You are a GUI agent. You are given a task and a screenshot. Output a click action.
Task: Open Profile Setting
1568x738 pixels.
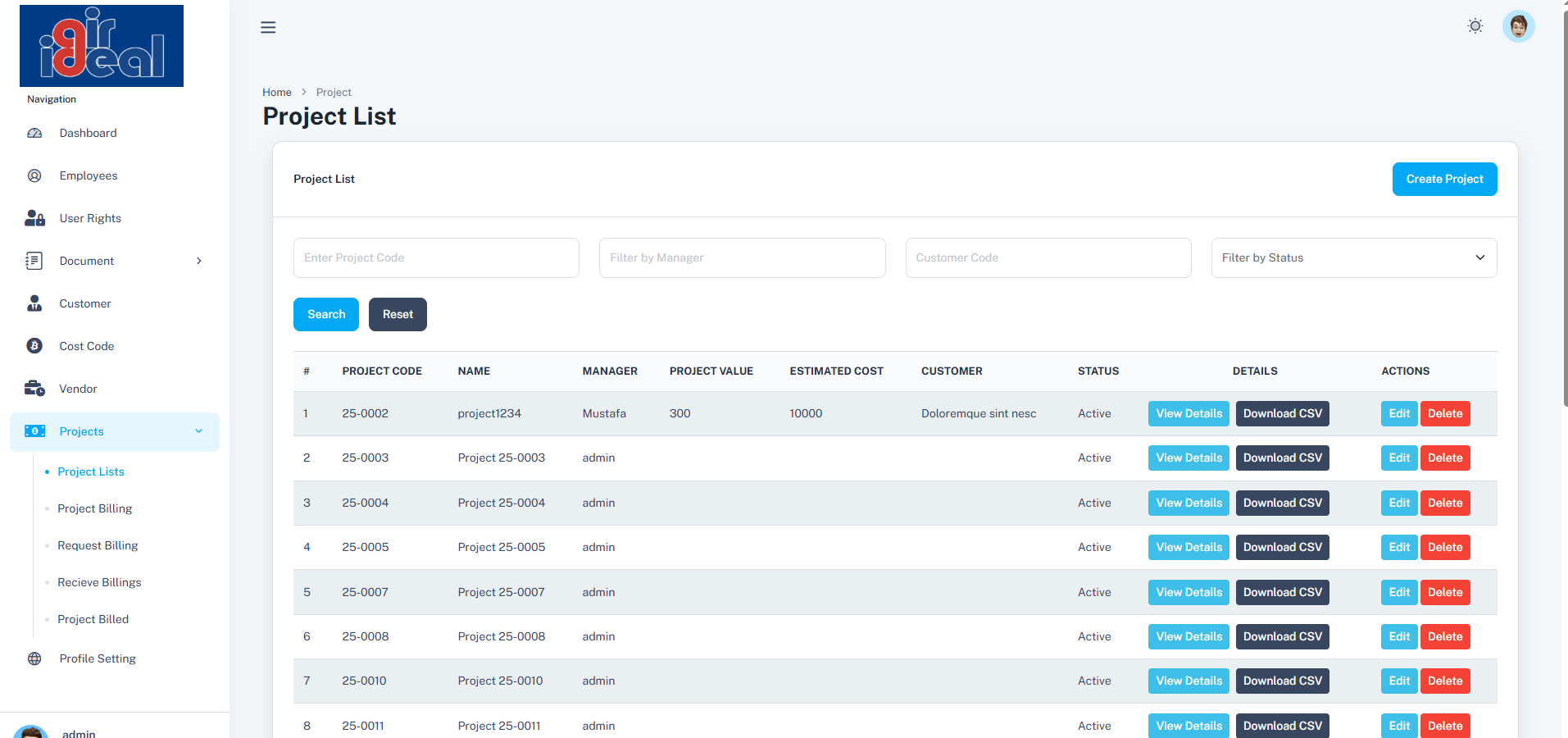click(x=98, y=658)
